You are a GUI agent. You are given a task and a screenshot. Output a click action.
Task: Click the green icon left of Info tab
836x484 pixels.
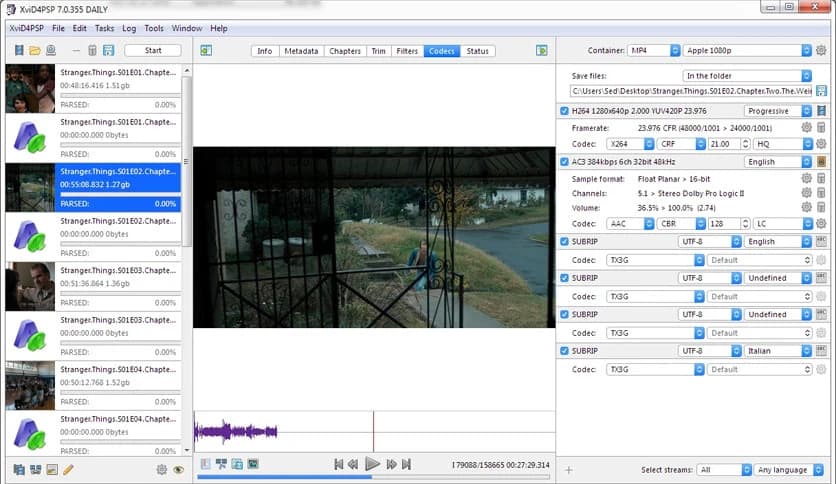click(x=206, y=50)
